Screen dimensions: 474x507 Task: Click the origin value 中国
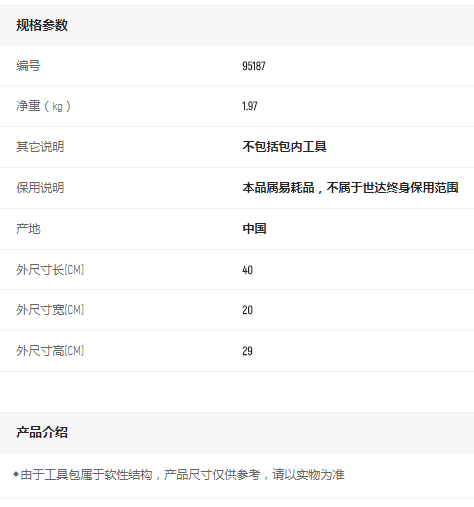254,229
